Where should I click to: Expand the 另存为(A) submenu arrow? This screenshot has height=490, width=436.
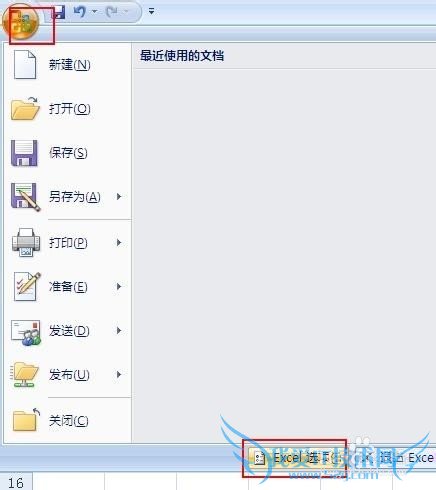[x=119, y=197]
